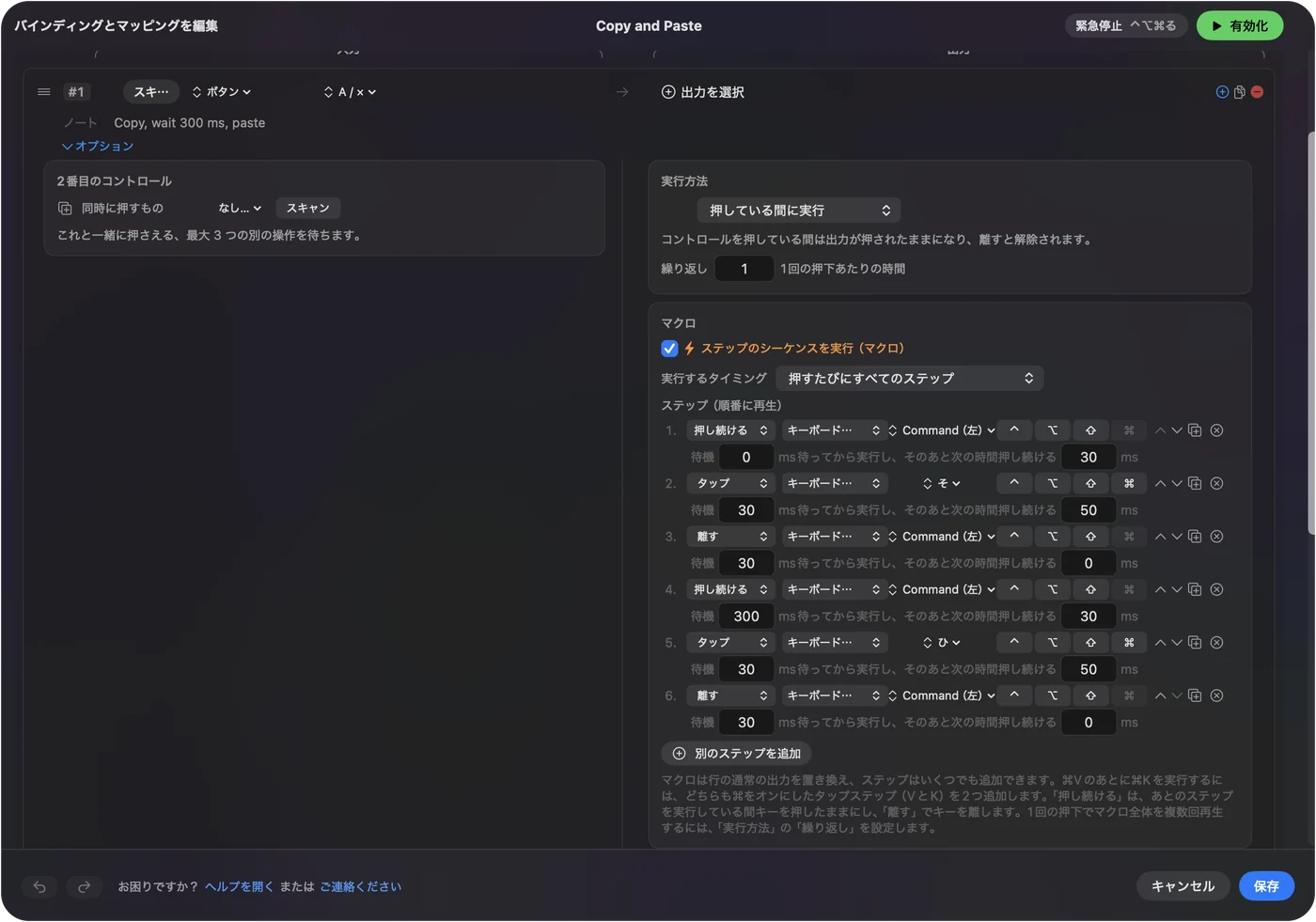This screenshot has width=1316, height=922.
Task: Uncheck ステップのシーケンスを実行 (マクロ) checkbox
Action: click(669, 349)
